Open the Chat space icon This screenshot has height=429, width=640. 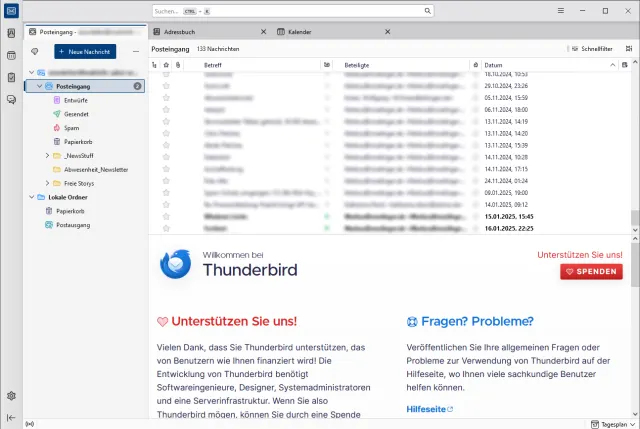pos(11,99)
